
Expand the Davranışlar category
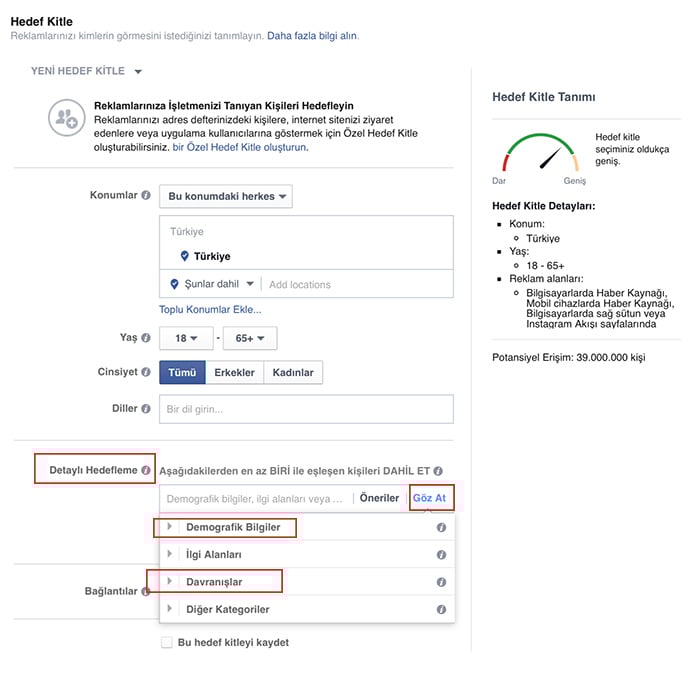(x=170, y=581)
